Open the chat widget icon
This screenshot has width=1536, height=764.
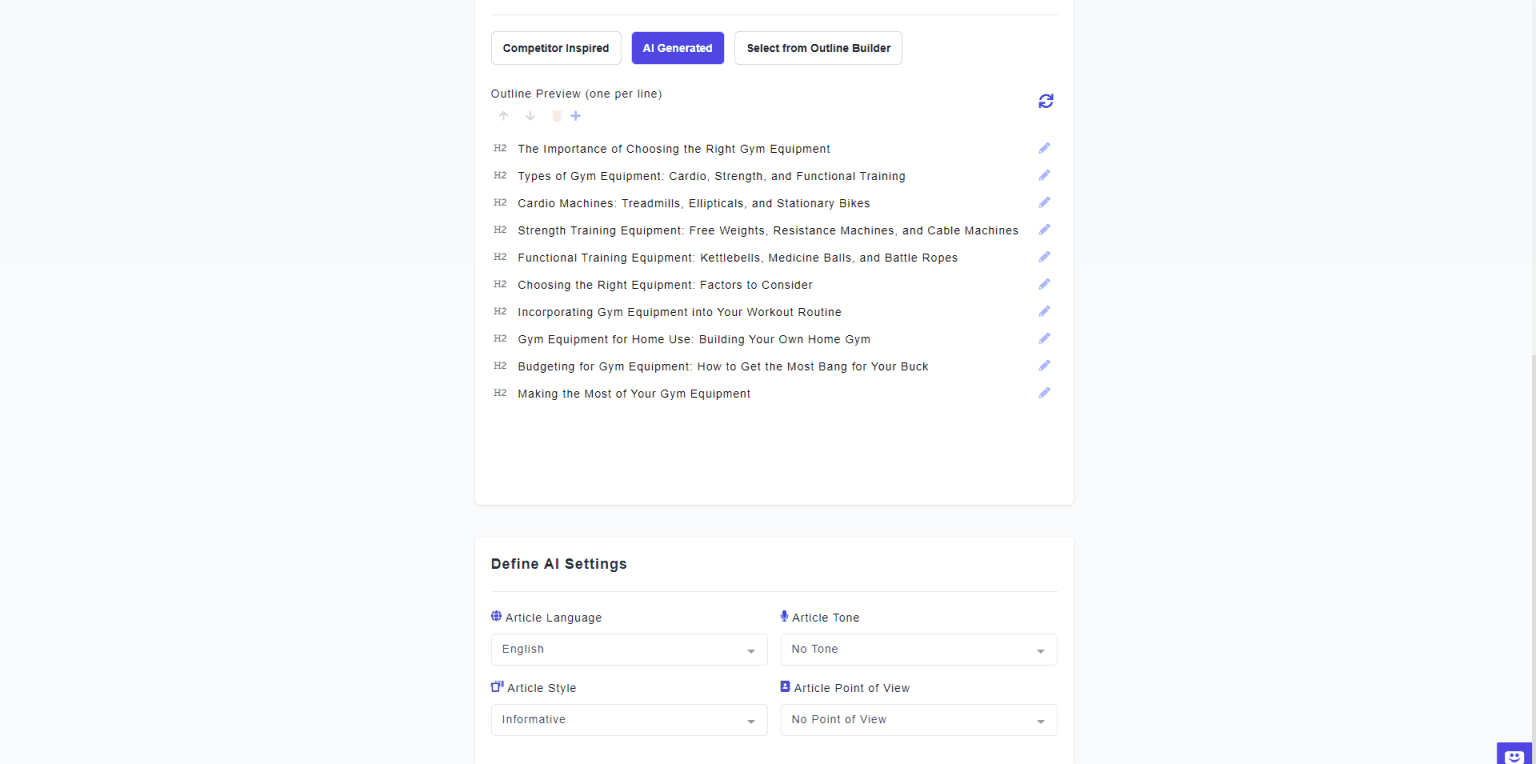(1514, 755)
